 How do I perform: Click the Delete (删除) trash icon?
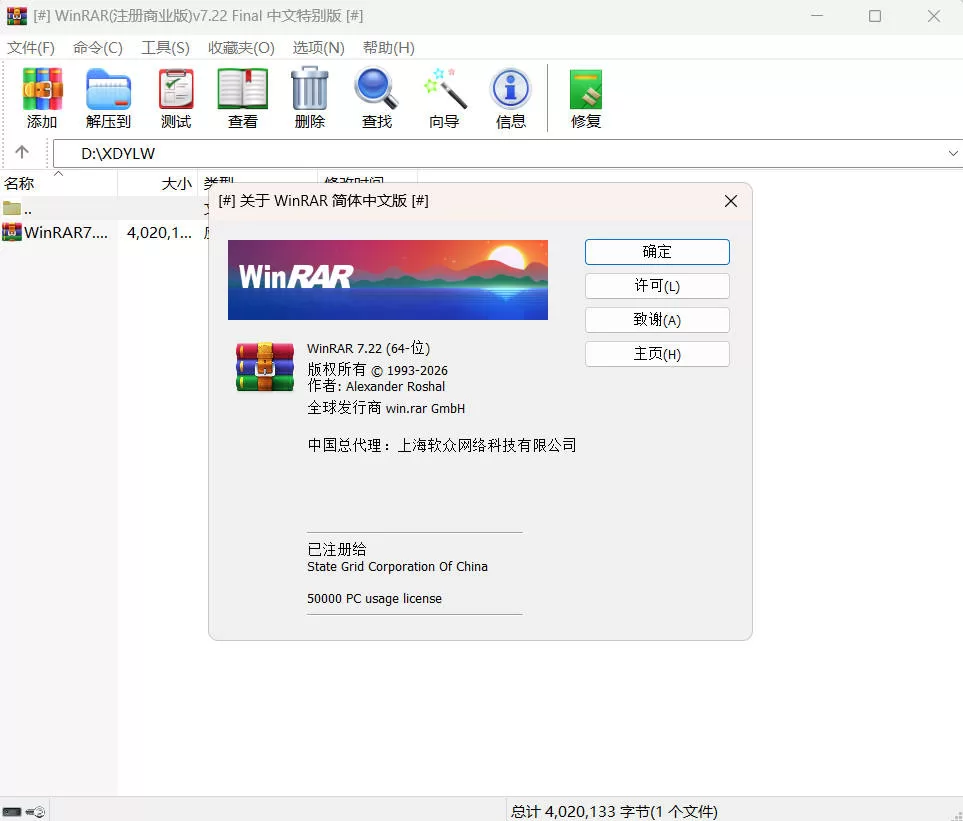pos(310,88)
